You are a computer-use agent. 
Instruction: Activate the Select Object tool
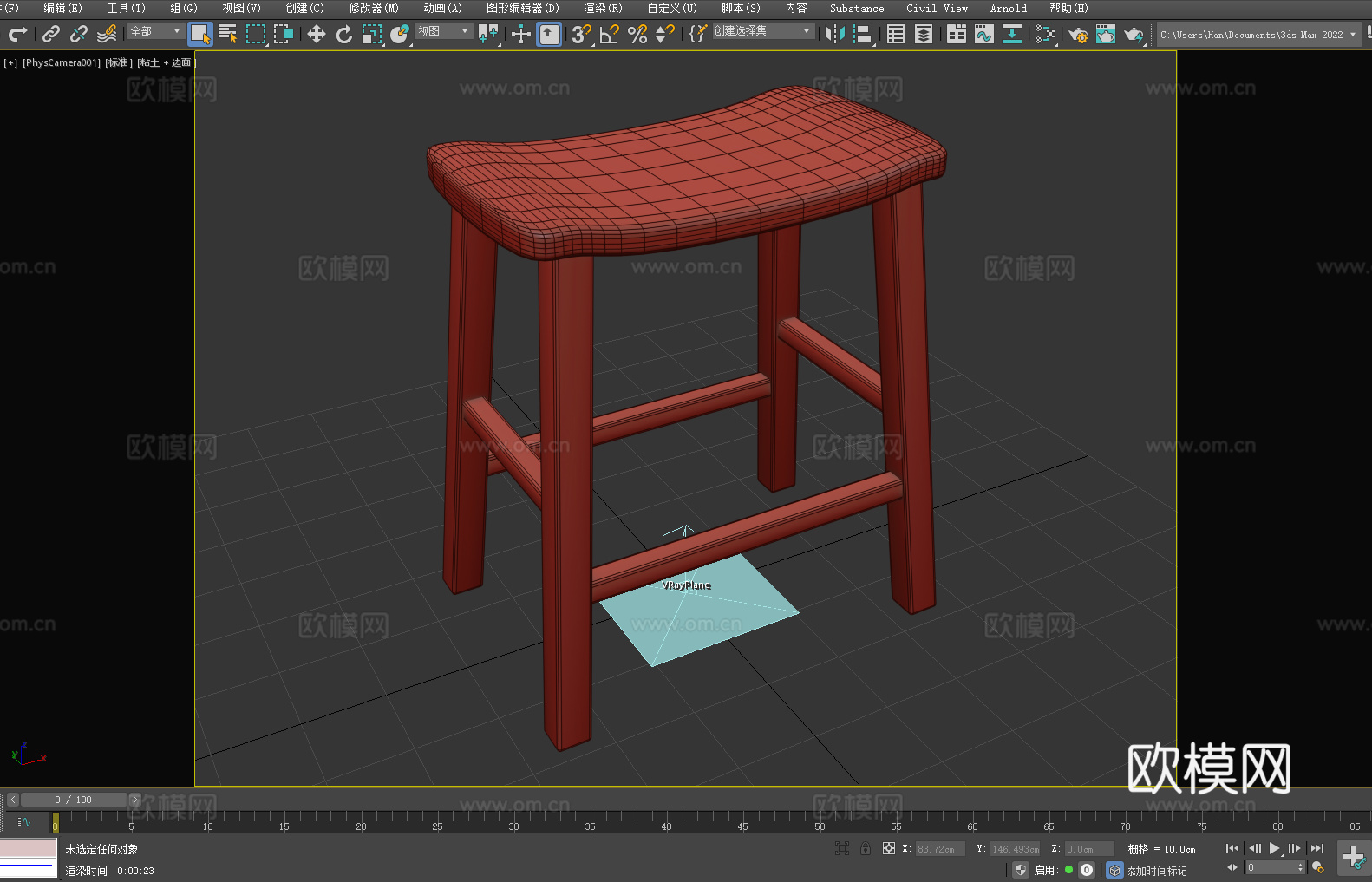200,34
